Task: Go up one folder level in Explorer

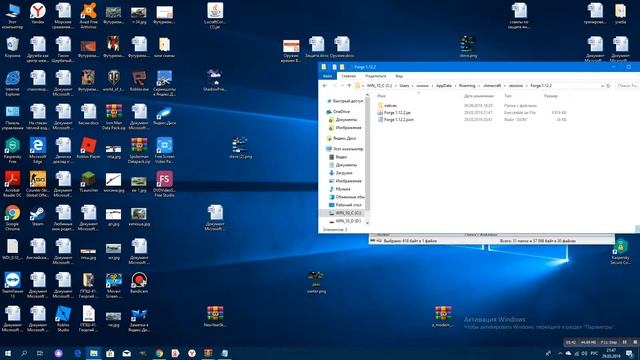Action: click(349, 86)
